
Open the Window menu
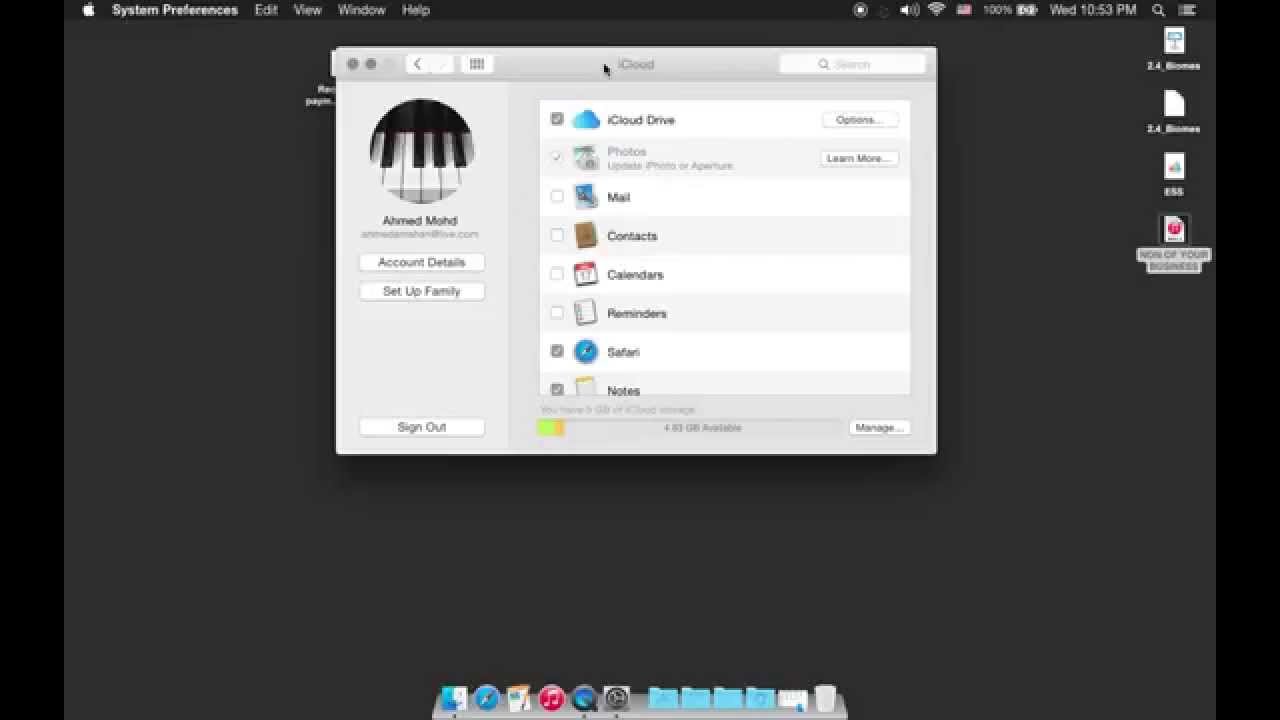[x=361, y=10]
